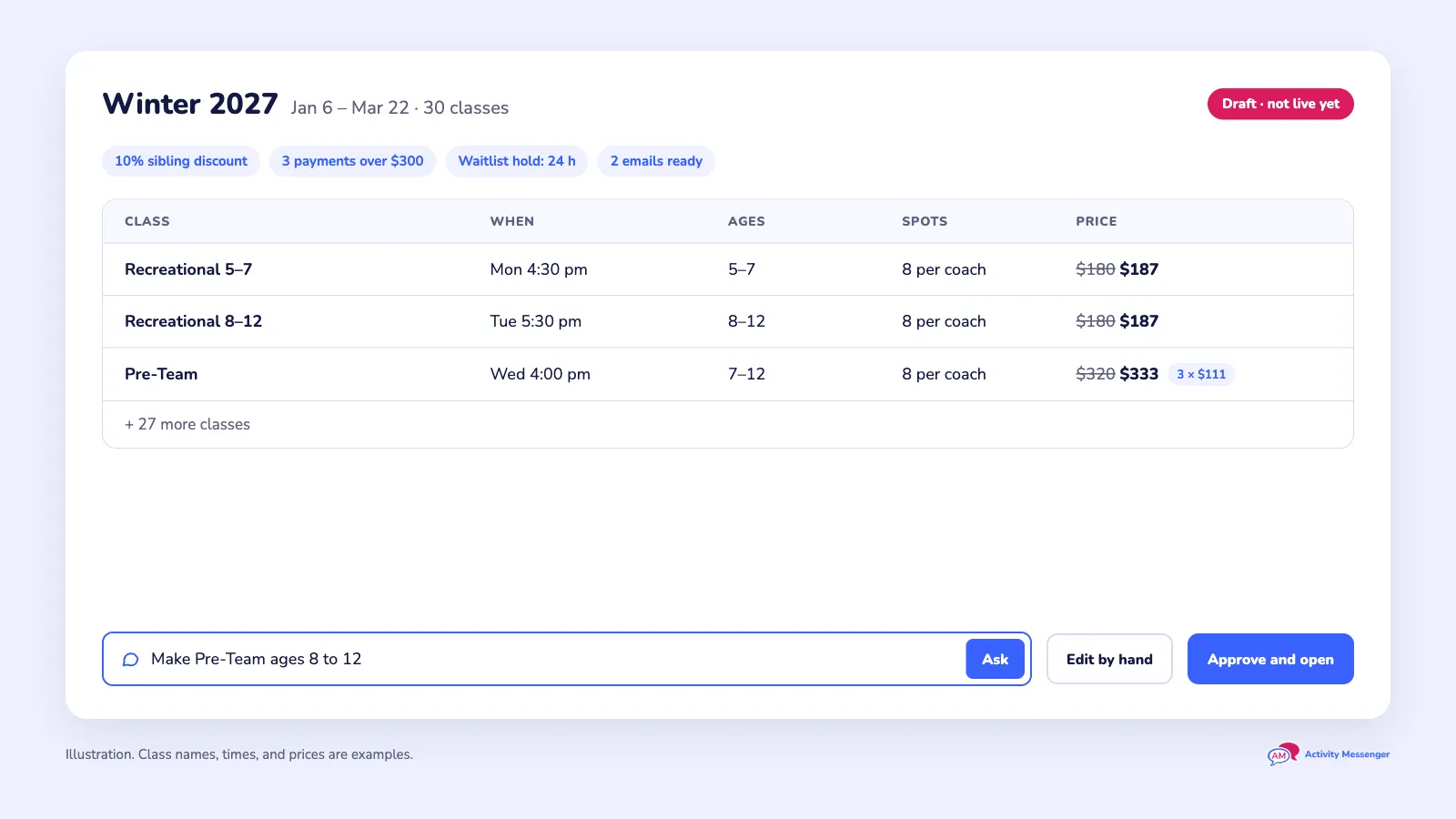
Task: Select the Recreational 8–12 class name
Action: 193,321
